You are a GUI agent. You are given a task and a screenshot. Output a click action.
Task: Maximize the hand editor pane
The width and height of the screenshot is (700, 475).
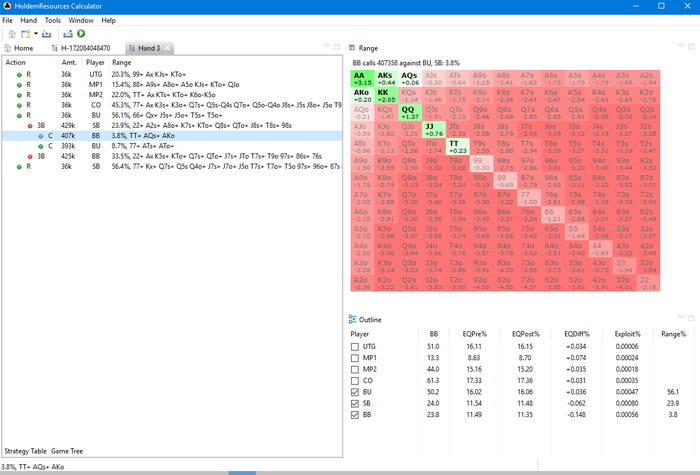click(x=337, y=46)
